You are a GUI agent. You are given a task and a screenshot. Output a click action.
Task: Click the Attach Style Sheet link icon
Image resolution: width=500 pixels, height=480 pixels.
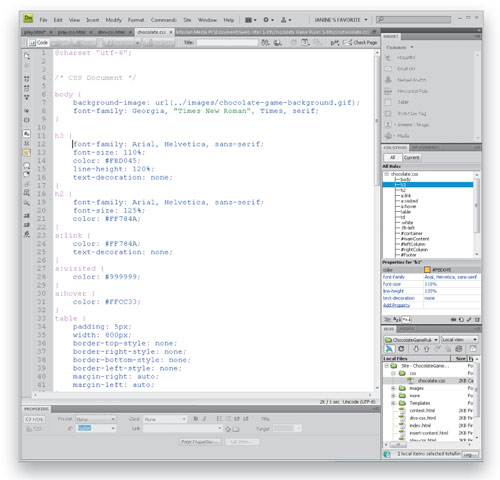click(453, 320)
